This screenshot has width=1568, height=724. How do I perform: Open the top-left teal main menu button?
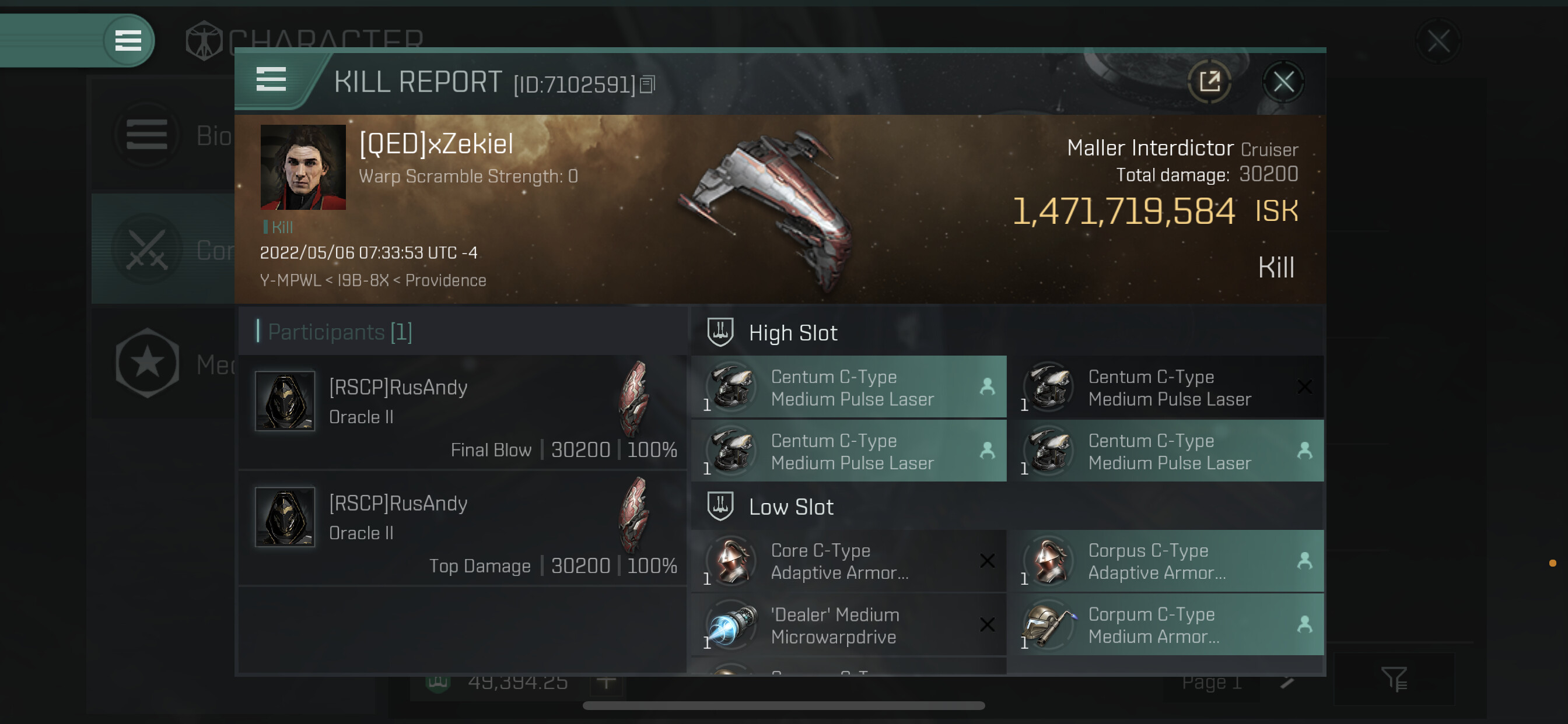(128, 41)
